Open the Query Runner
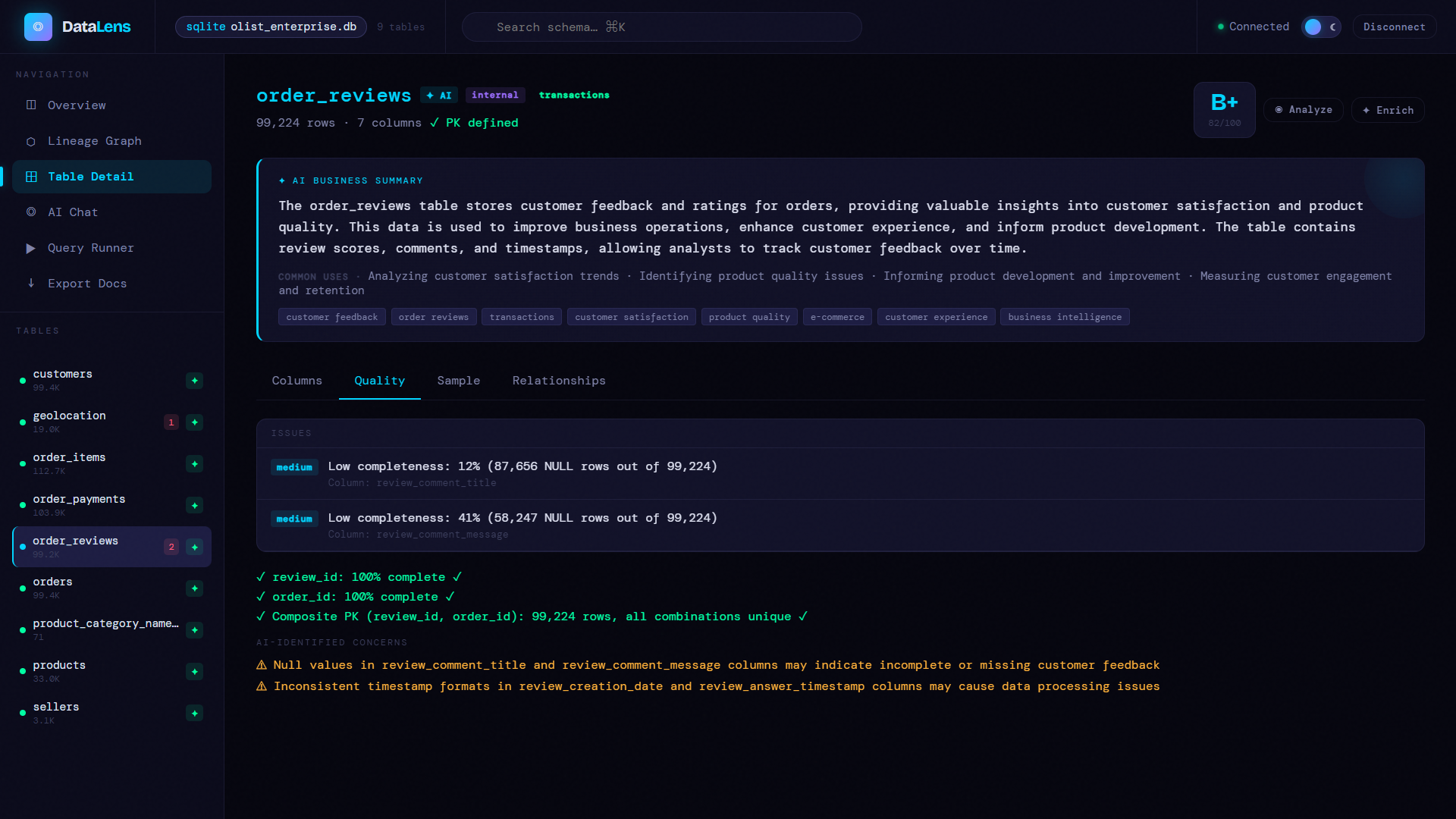The image size is (1456, 819). click(111, 248)
